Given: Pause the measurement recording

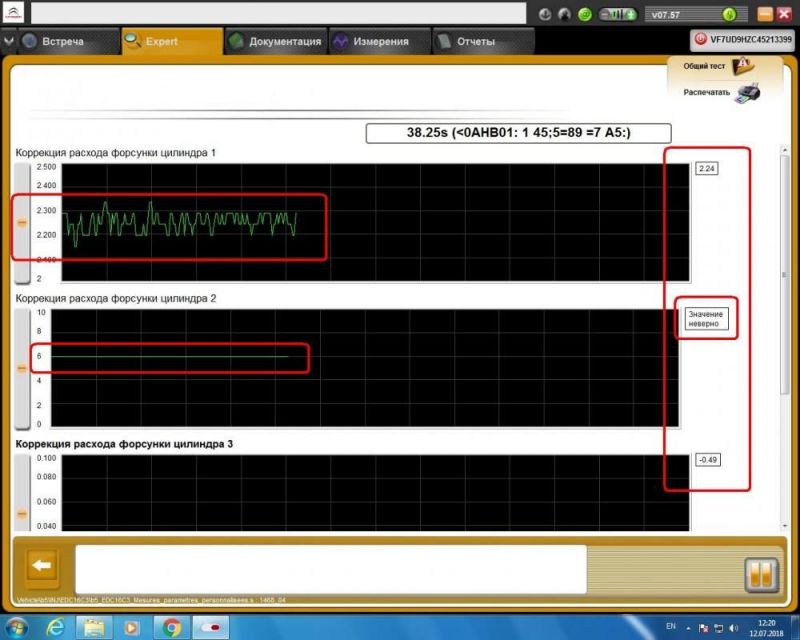Looking at the screenshot, I should [761, 575].
